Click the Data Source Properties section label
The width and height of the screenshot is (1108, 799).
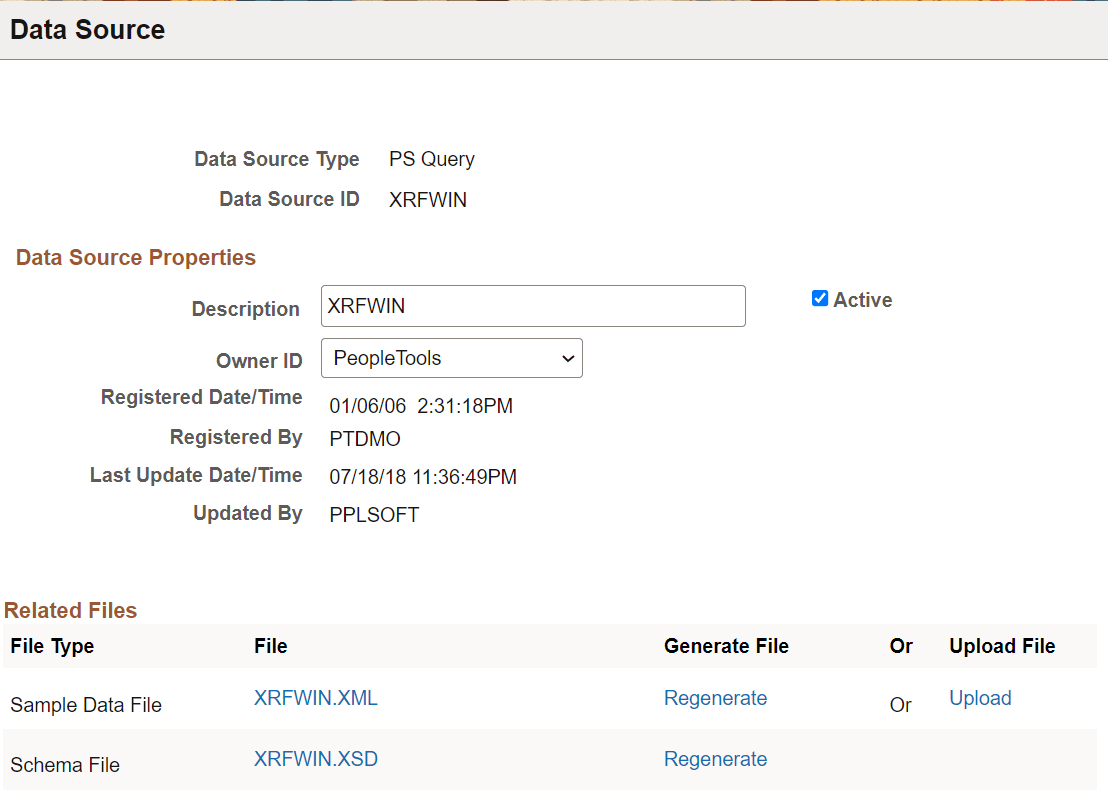135,257
